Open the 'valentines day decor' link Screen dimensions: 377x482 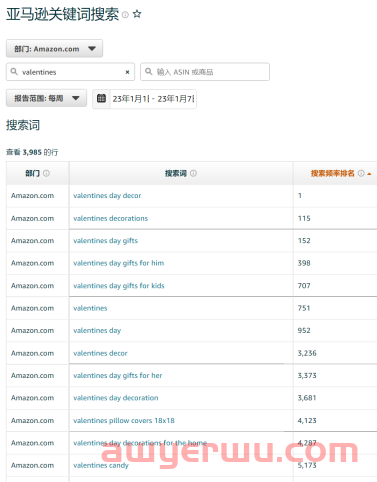coord(107,196)
